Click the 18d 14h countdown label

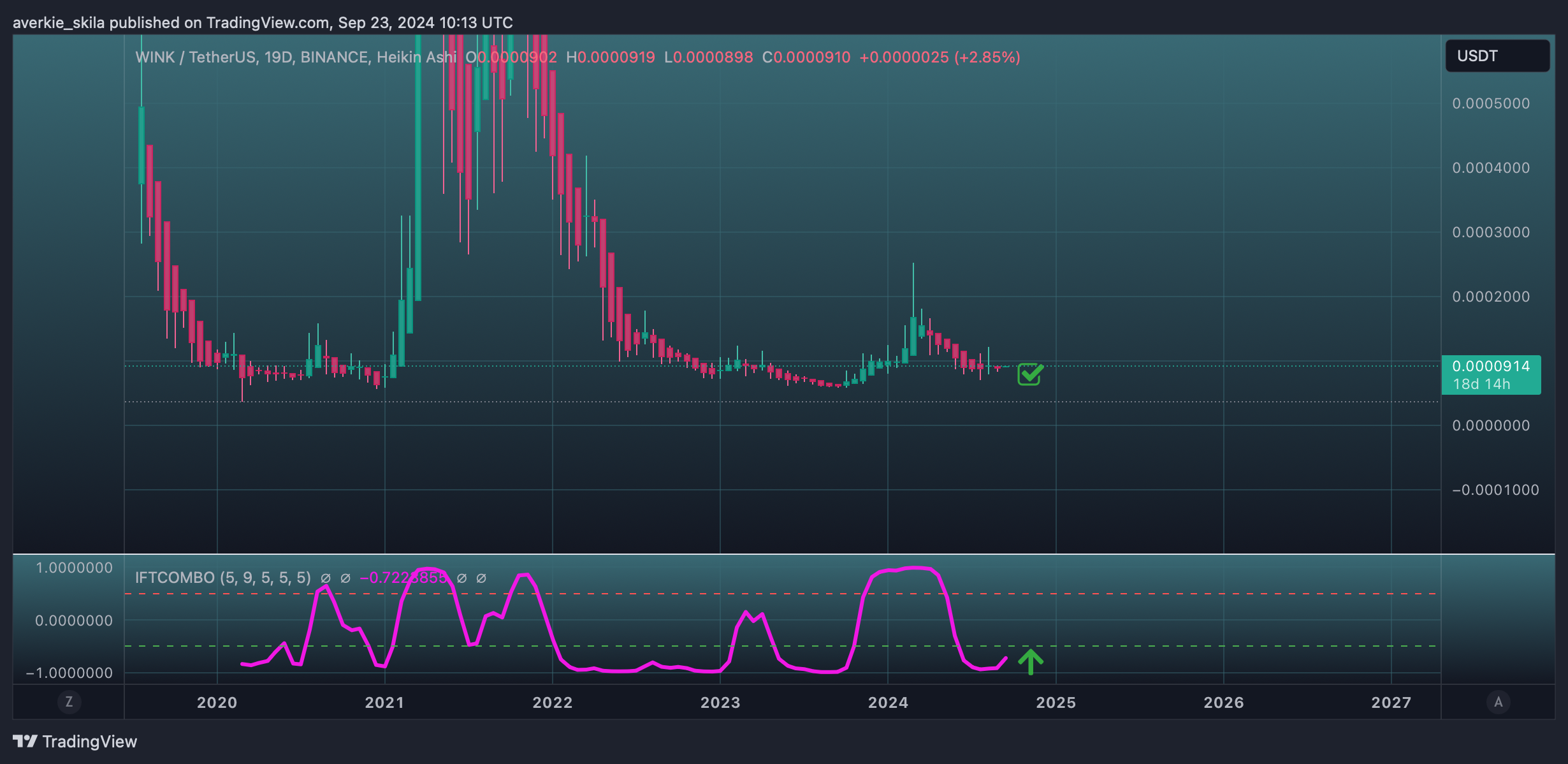[1482, 384]
